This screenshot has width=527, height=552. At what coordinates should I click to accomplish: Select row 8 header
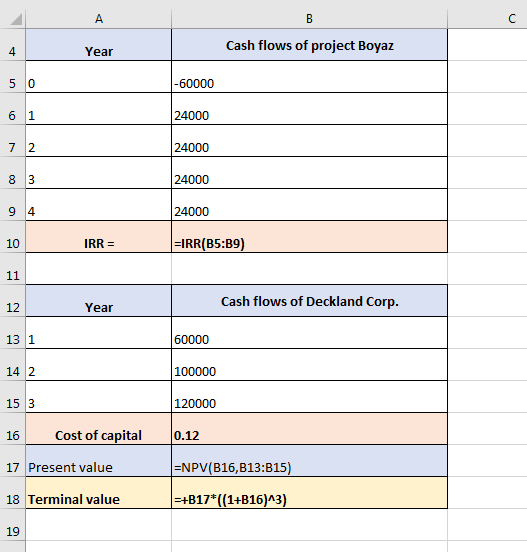pos(13,173)
